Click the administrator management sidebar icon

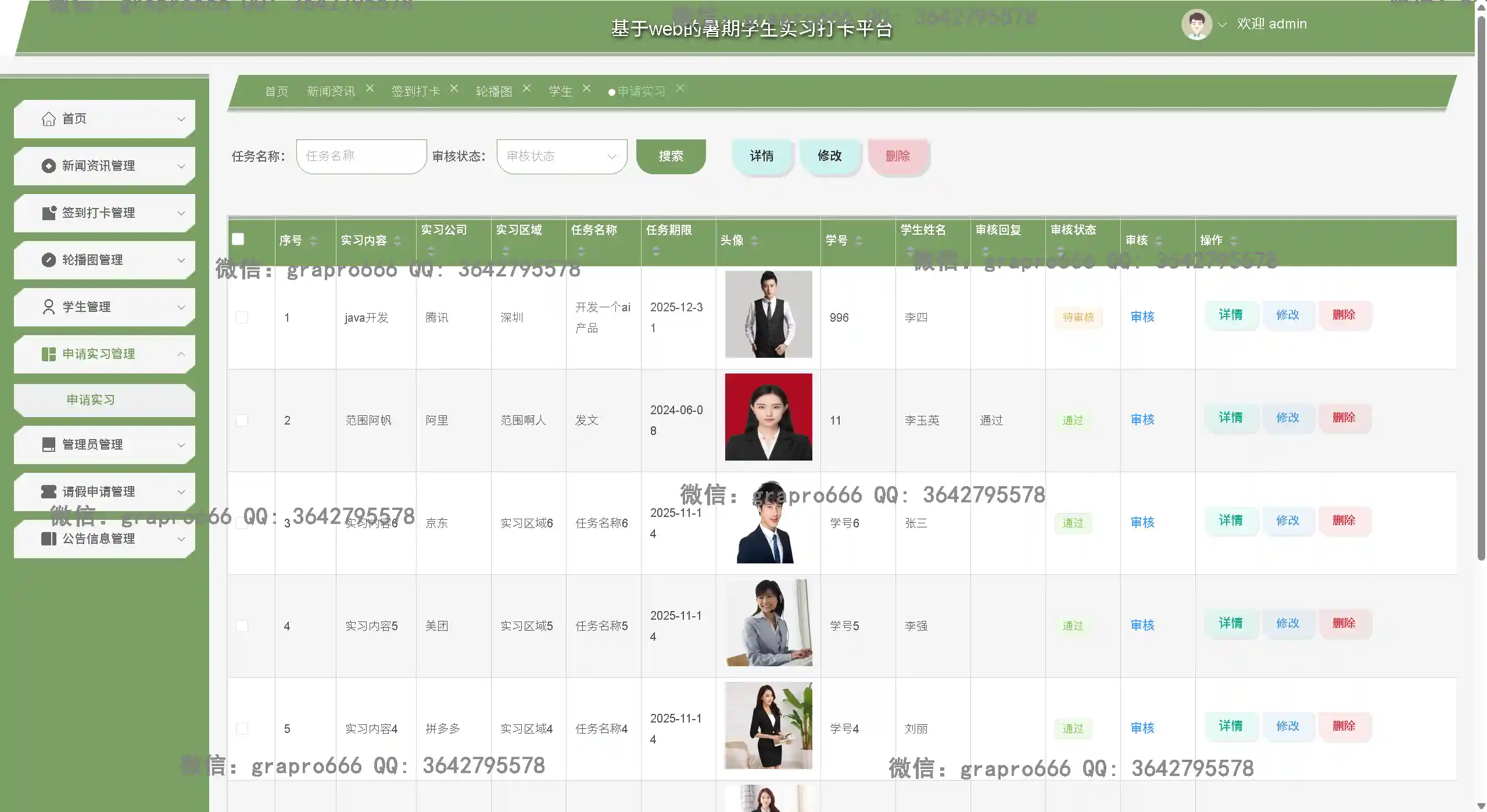tap(49, 445)
